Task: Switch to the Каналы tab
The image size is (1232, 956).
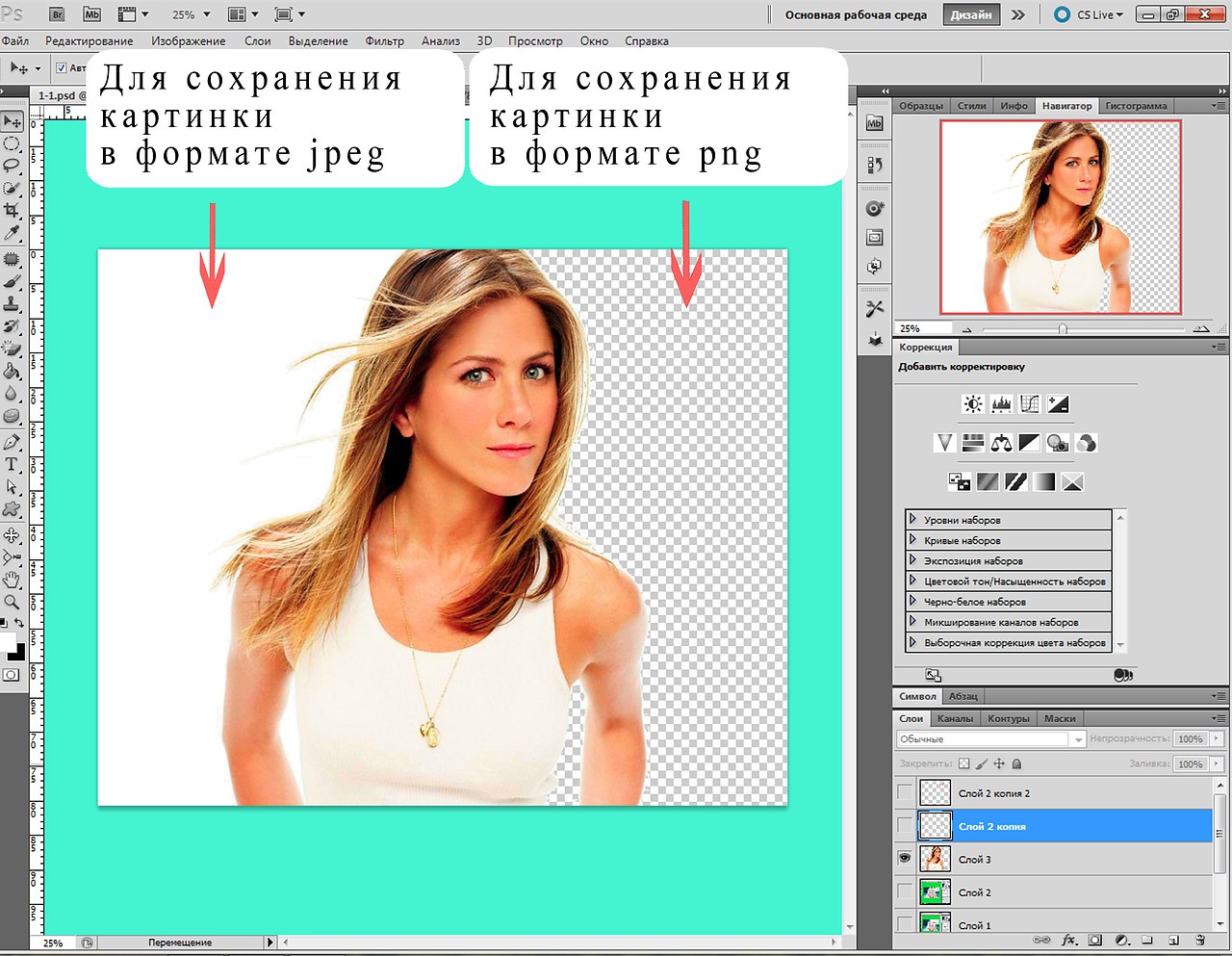Action: point(955,718)
